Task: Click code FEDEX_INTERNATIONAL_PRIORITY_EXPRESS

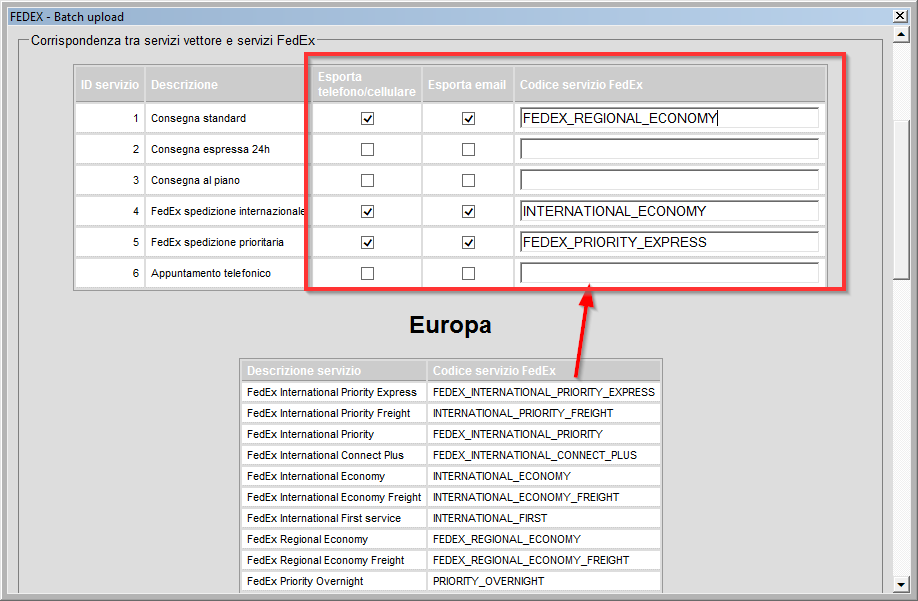Action: point(544,392)
